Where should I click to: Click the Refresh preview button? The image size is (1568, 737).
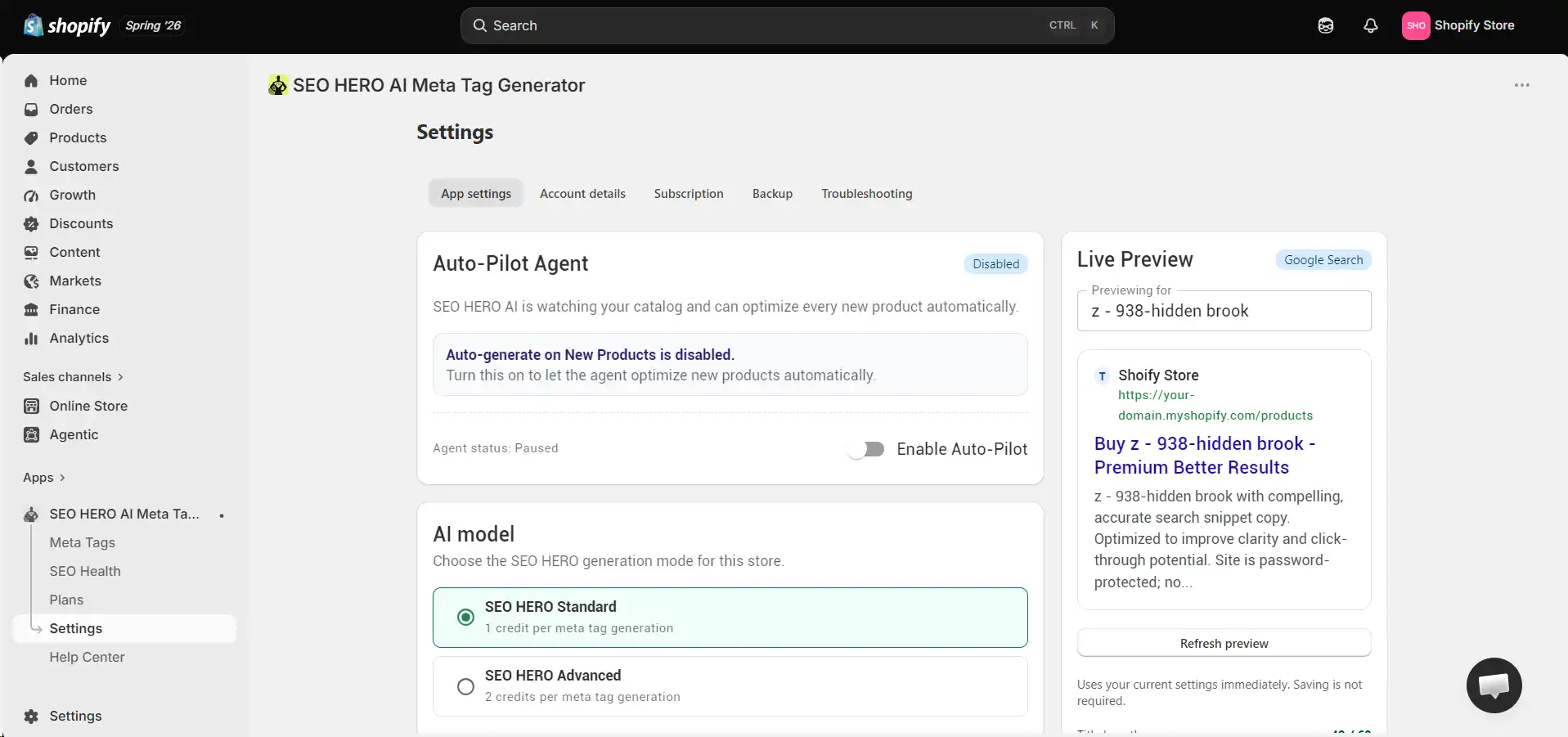coord(1224,643)
